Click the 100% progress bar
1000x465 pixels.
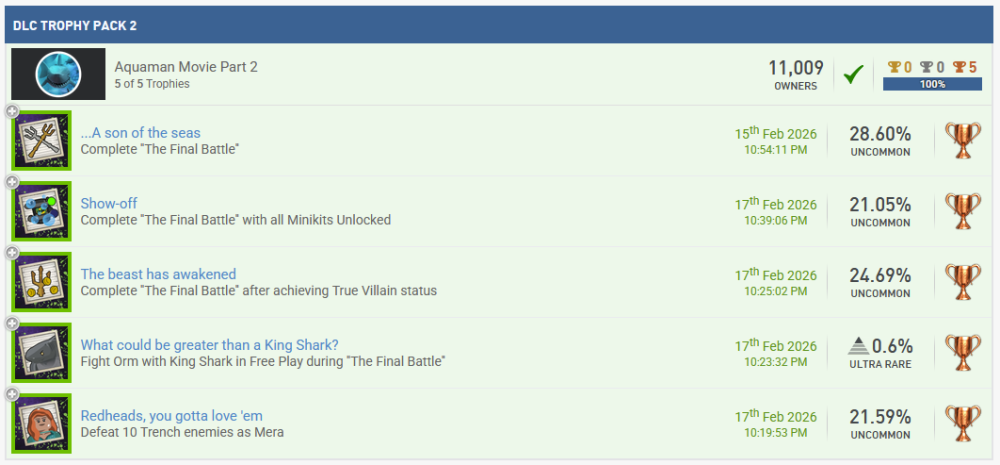point(932,84)
